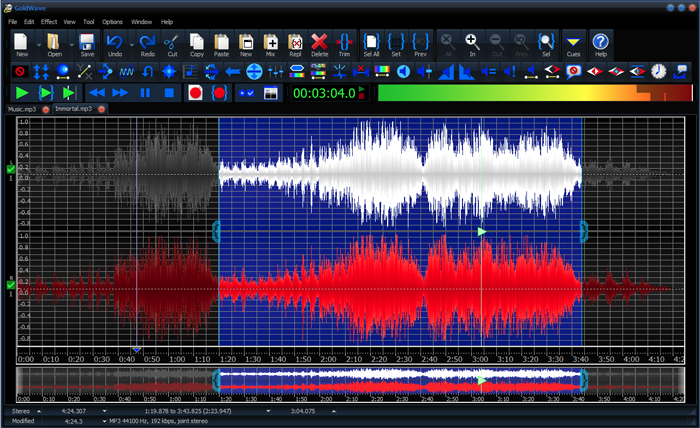Trim audio to the selection
The image size is (700, 428).
coord(344,45)
